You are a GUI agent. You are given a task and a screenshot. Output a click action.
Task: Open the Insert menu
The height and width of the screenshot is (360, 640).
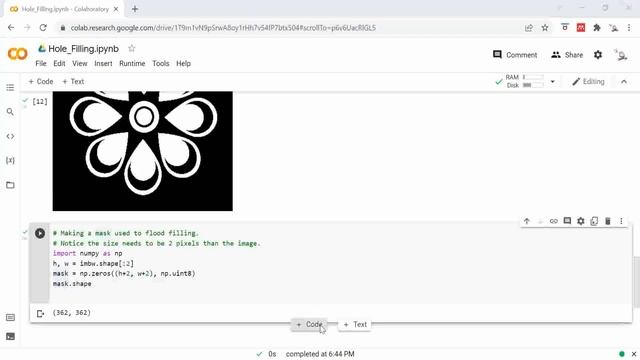pyautogui.click(x=103, y=63)
